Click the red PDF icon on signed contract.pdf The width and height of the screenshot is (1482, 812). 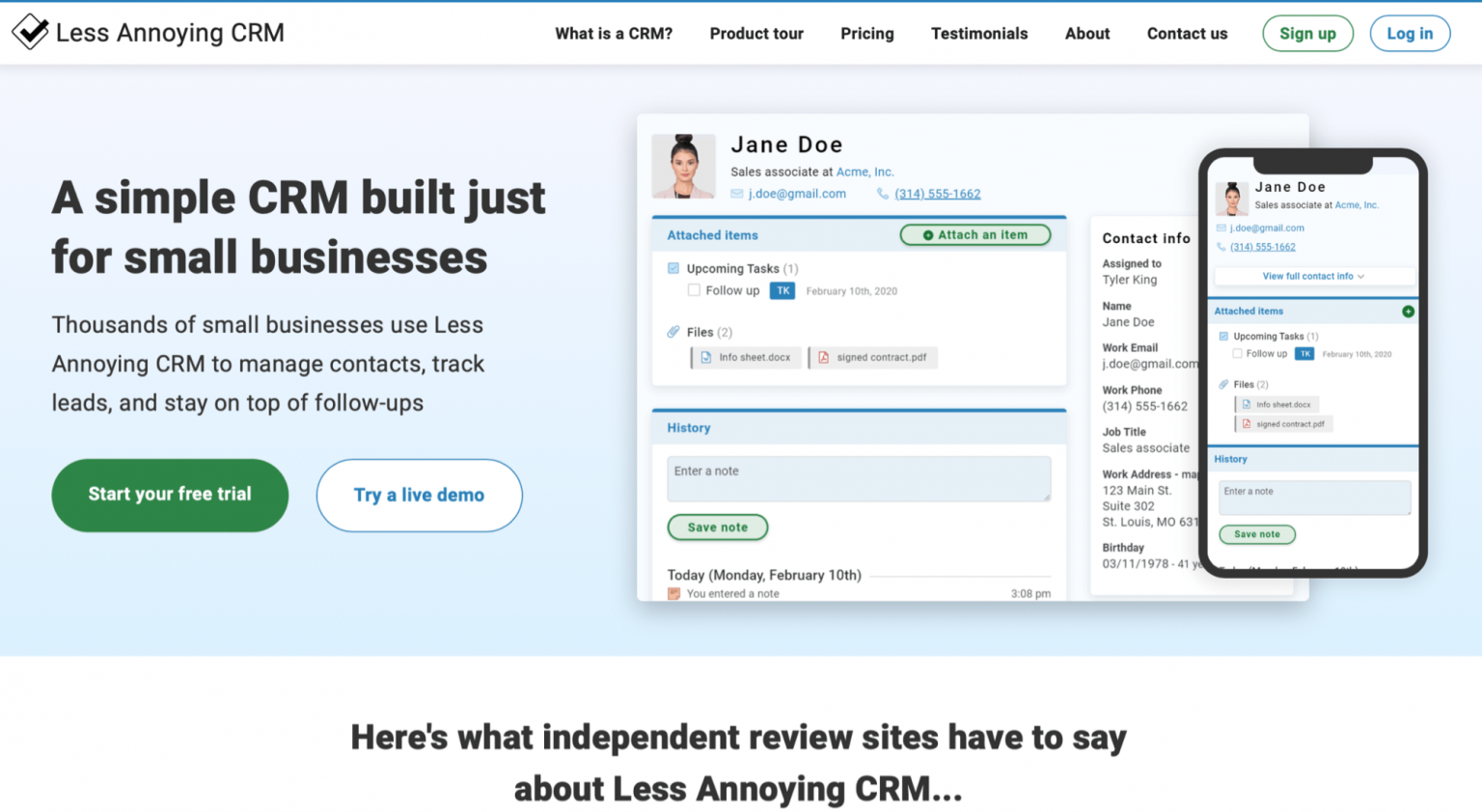pos(824,357)
